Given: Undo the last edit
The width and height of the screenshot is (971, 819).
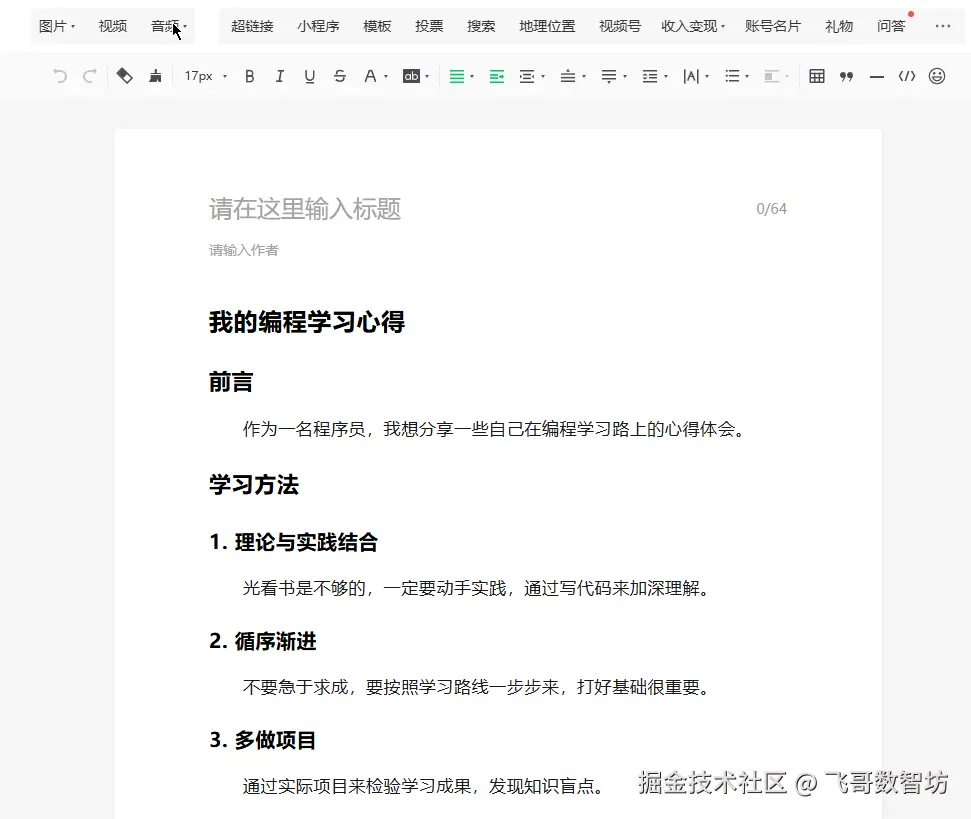Looking at the screenshot, I should (59, 76).
